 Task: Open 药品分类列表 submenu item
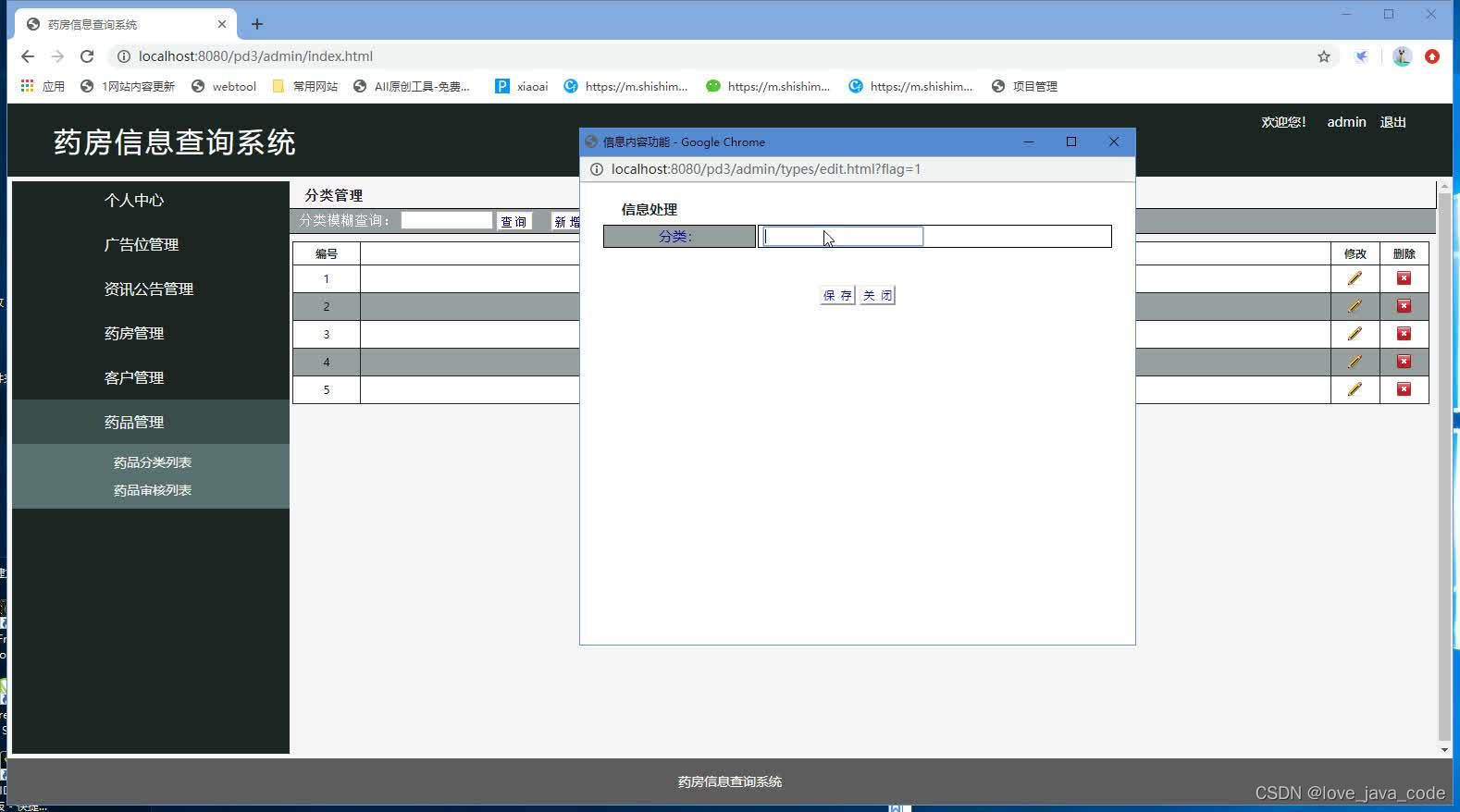pos(153,462)
